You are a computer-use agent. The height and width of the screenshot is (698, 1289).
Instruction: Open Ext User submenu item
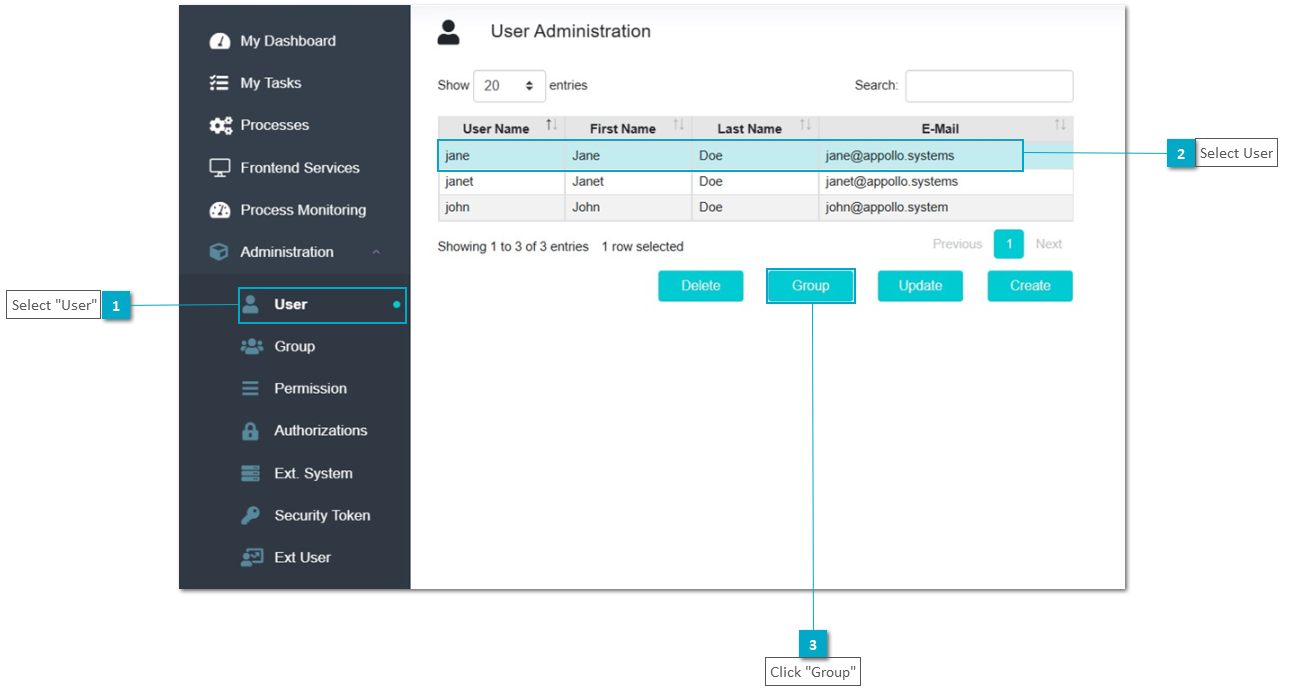[x=302, y=557]
